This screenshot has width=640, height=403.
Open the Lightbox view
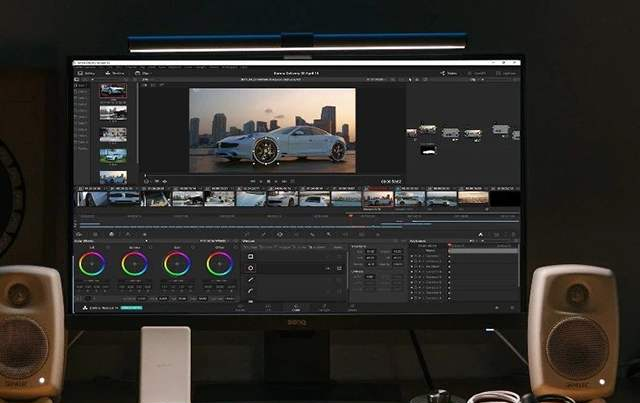506,73
